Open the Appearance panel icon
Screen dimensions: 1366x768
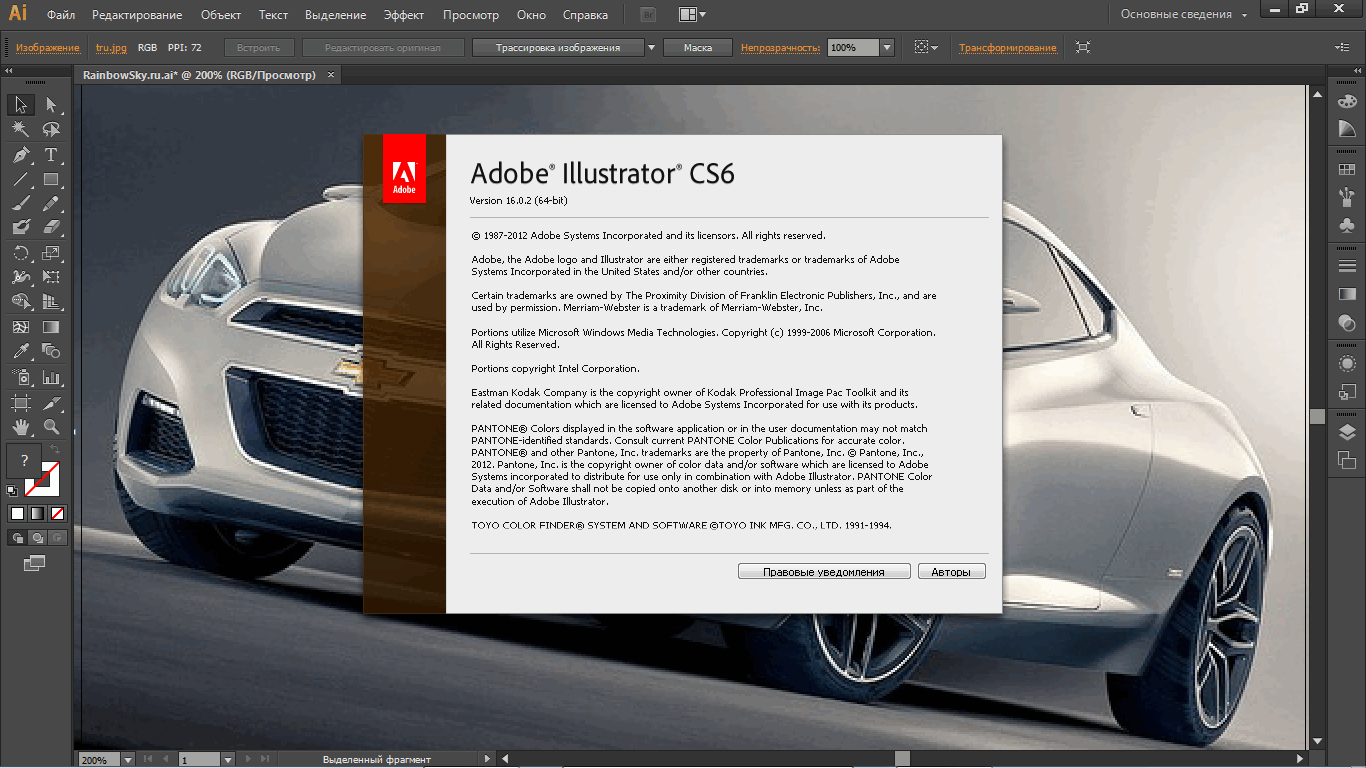click(1346, 364)
